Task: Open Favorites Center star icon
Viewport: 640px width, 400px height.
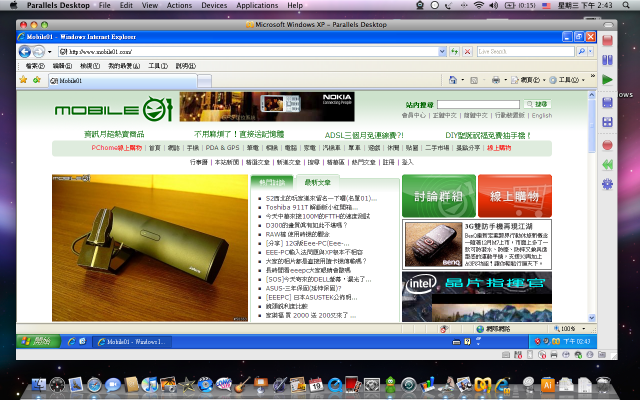Action: [23, 80]
